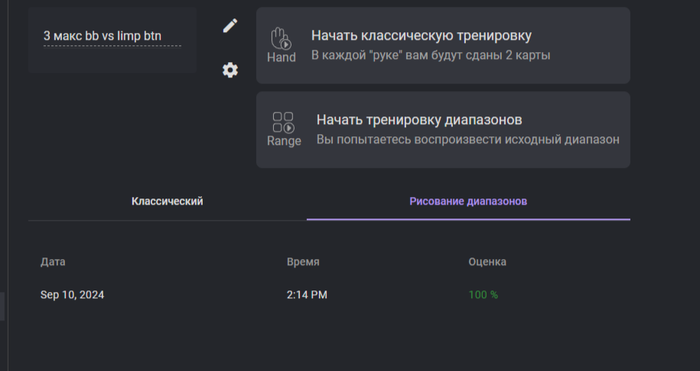Open settings with the gear icon
700x371 pixels.
(230, 70)
